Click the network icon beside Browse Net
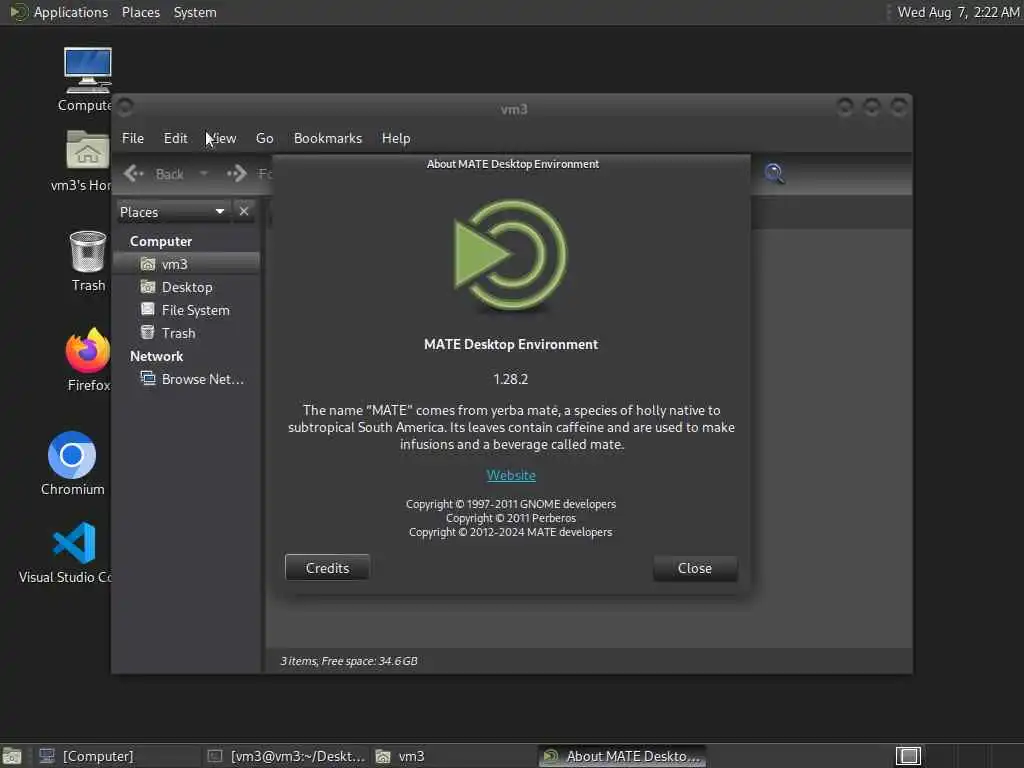The width and height of the screenshot is (1024, 768). 148,379
